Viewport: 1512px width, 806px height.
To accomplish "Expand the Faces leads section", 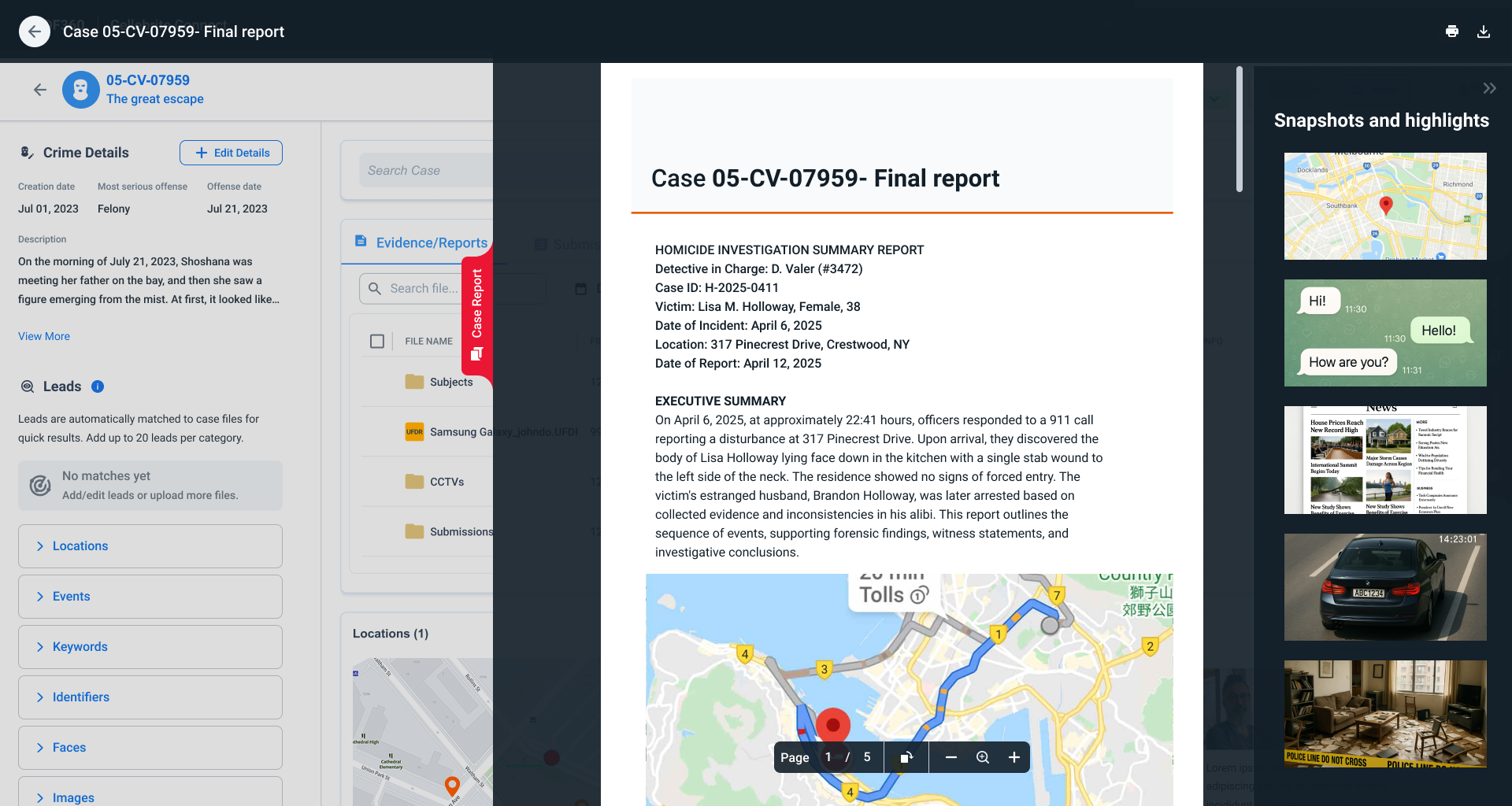I will coord(150,747).
